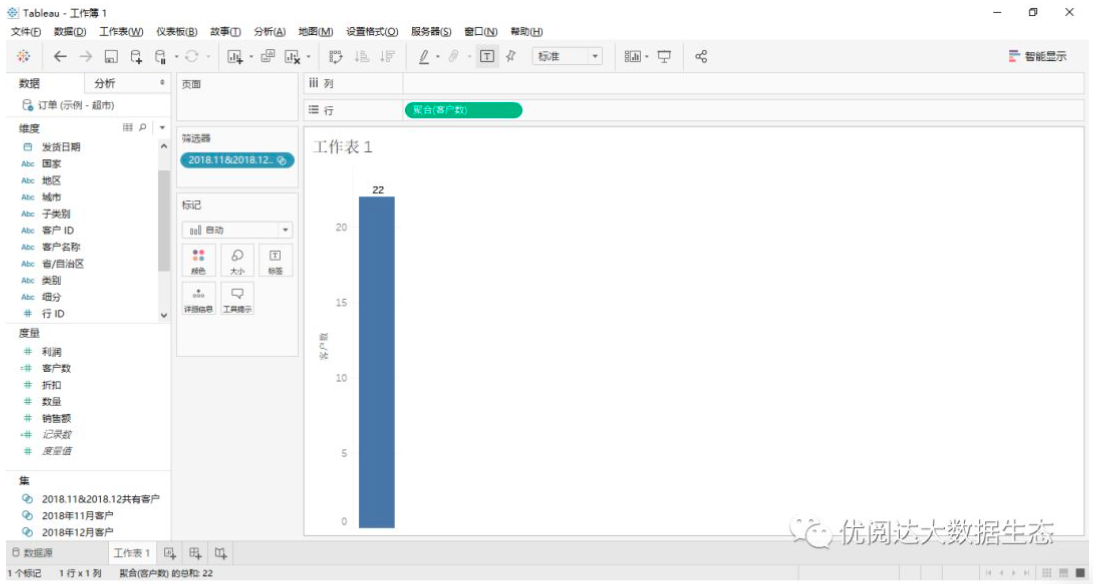The width and height of the screenshot is (1093, 584).
Task: Click the Share workbook icon
Action: 701,57
